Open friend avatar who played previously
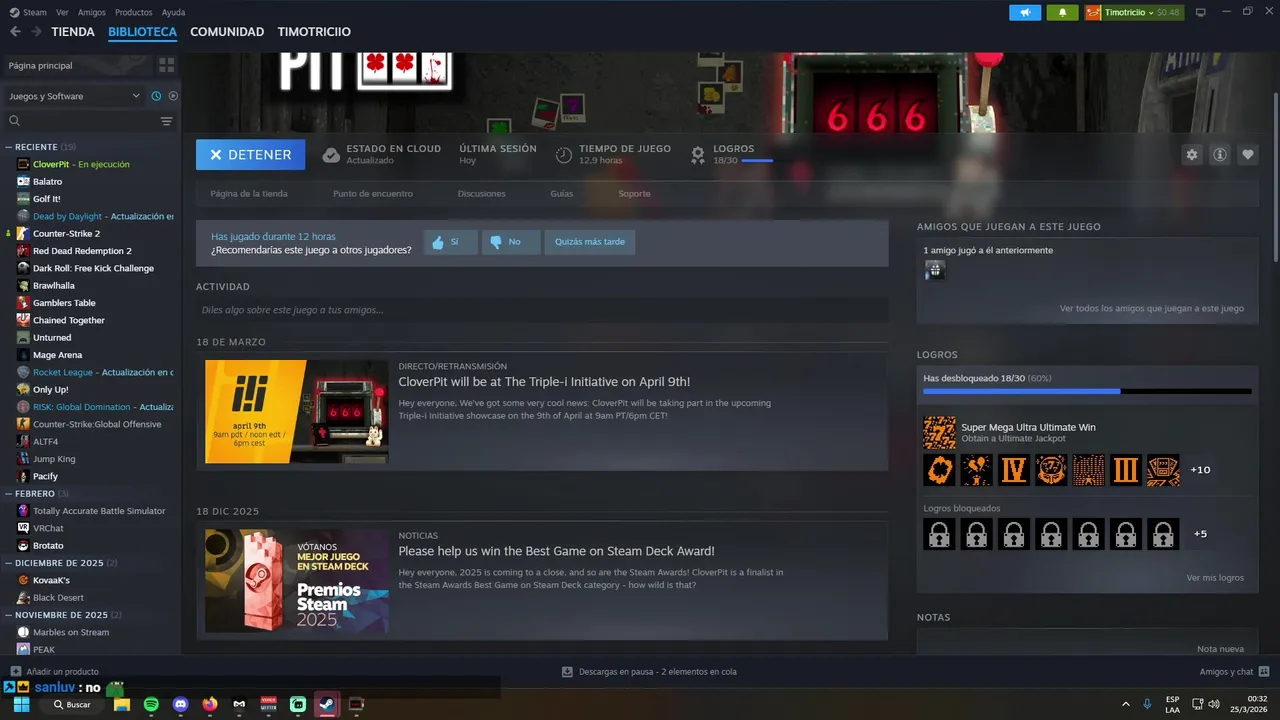Viewport: 1280px width, 720px height. (935, 270)
